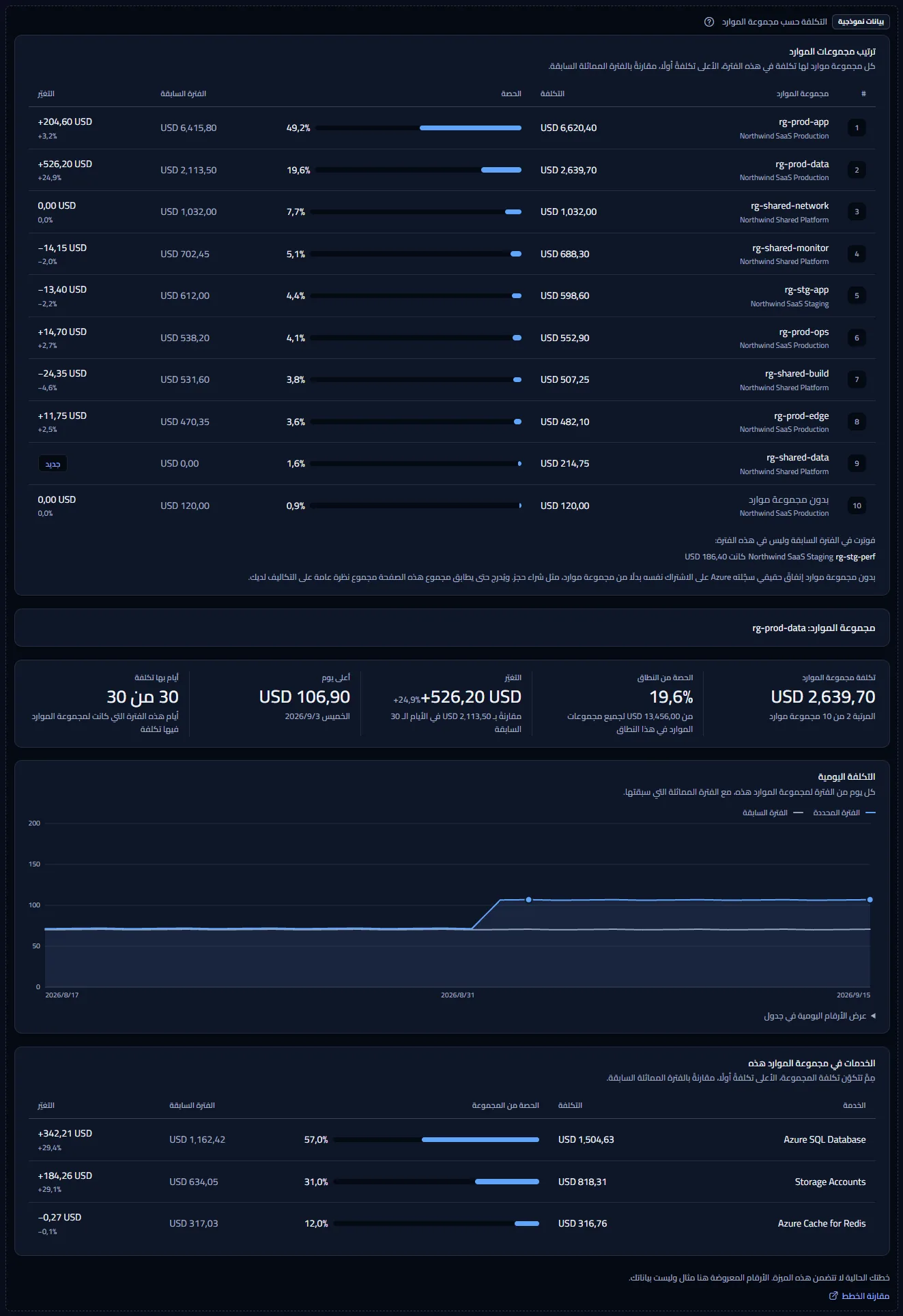Select the rg-prod-ops resource group
Viewport: 903px width, 1316px height.
click(452, 338)
